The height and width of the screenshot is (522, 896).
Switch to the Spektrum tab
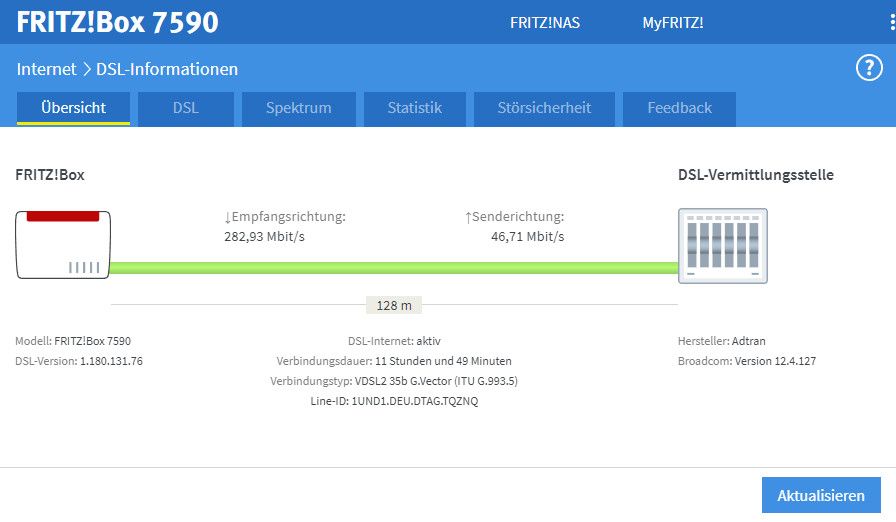[298, 108]
